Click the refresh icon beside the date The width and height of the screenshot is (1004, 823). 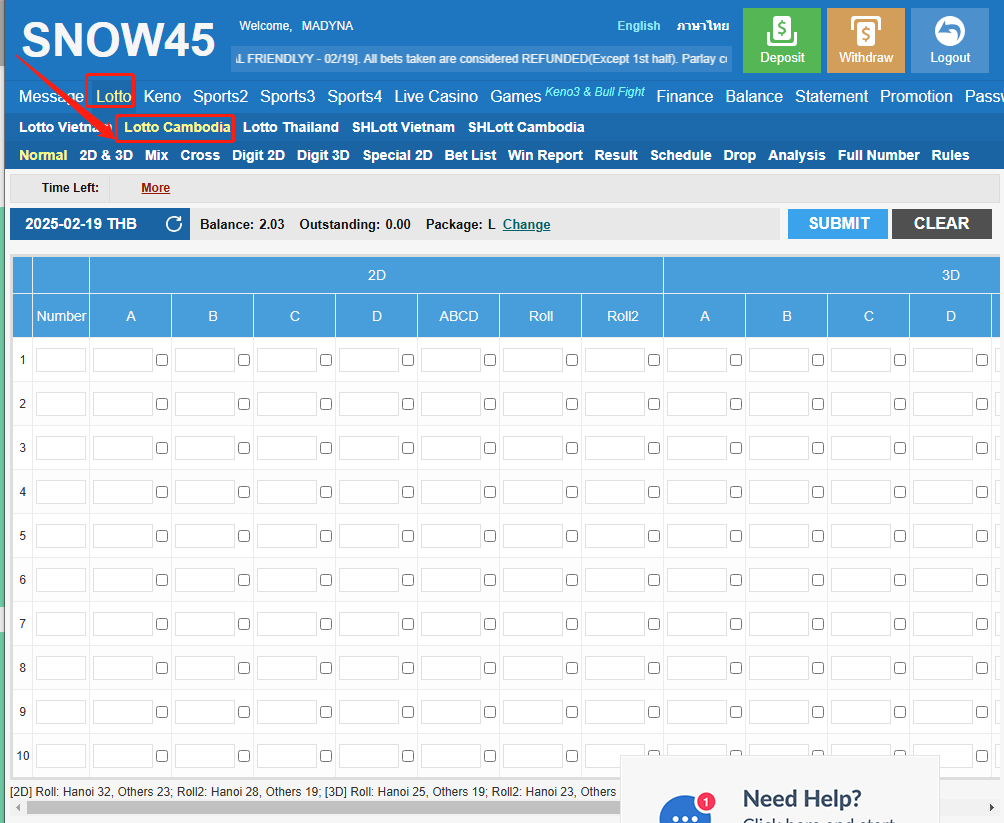pyautogui.click(x=174, y=224)
